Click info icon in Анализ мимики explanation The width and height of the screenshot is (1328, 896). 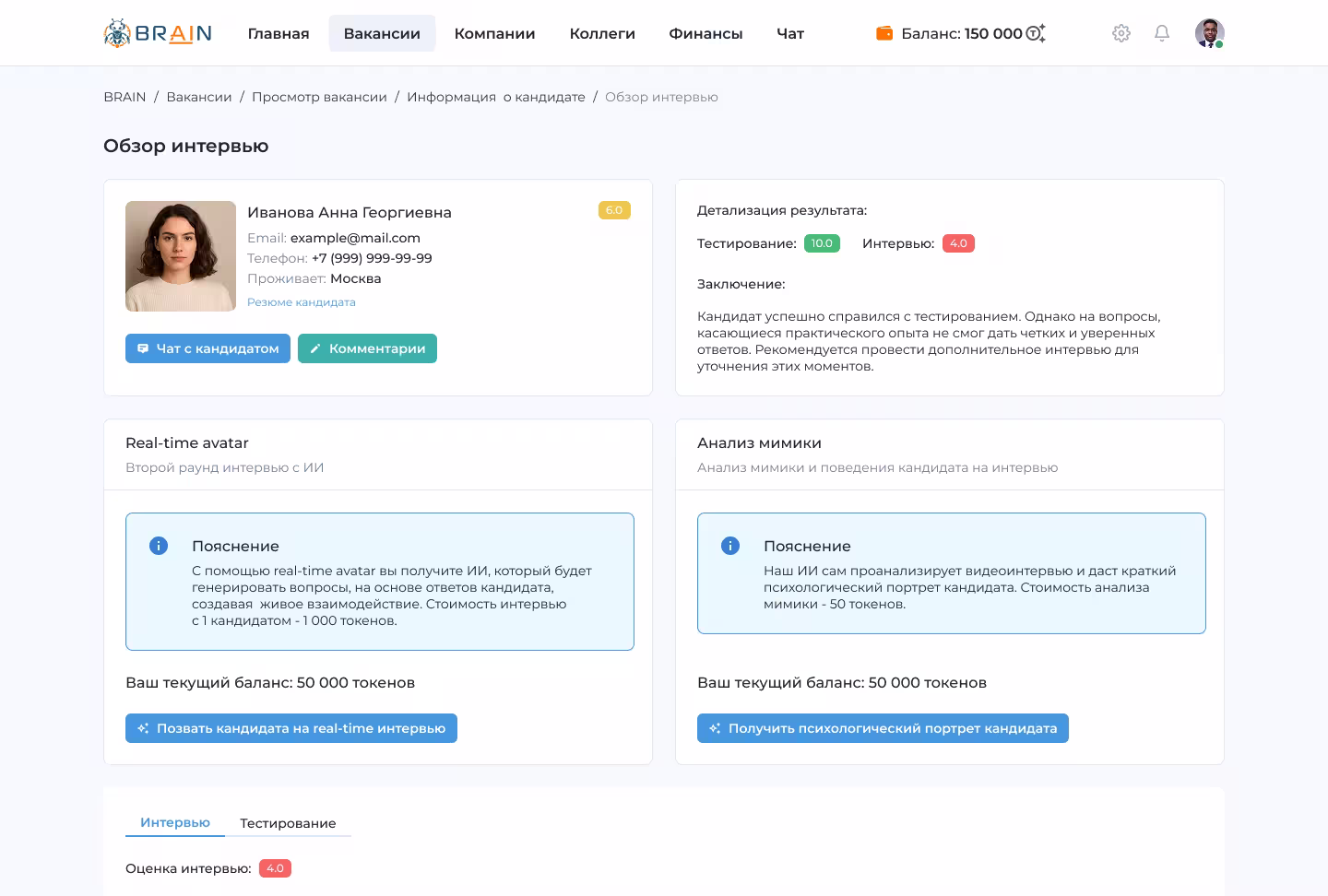coord(730,546)
